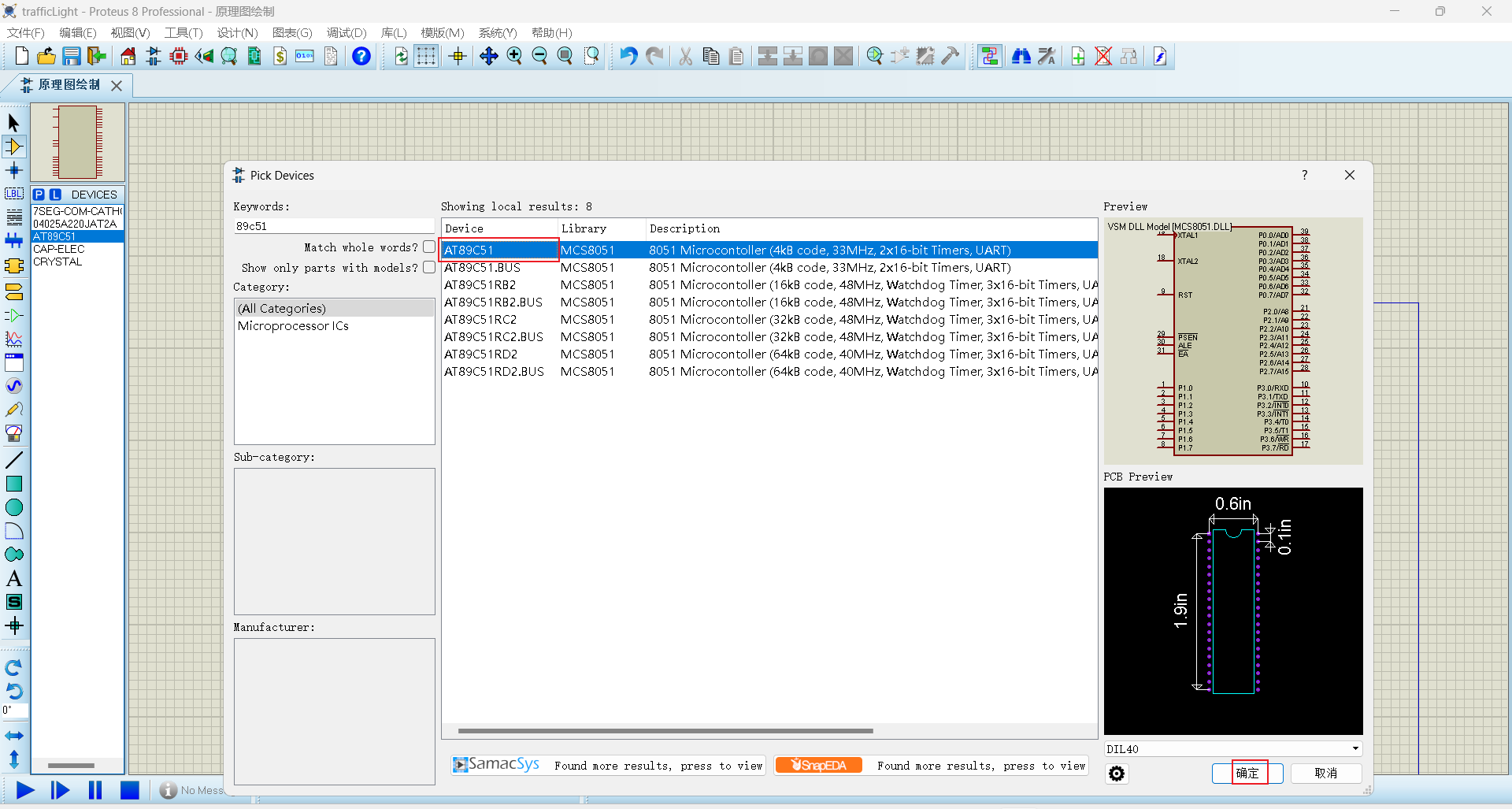
Task: Open the 编辑(E) menu
Action: click(77, 33)
